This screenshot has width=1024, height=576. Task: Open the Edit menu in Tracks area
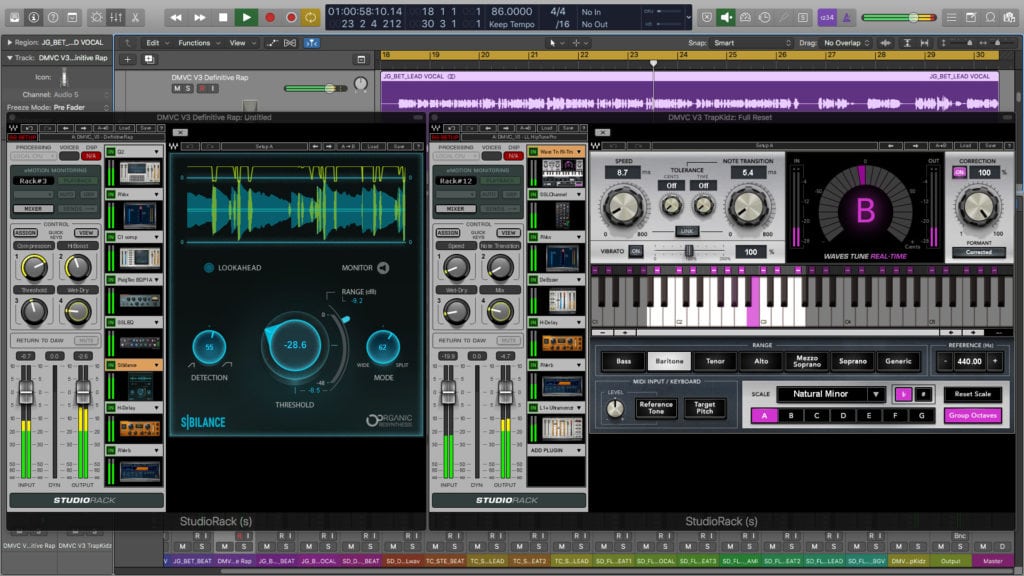pyautogui.click(x=157, y=43)
